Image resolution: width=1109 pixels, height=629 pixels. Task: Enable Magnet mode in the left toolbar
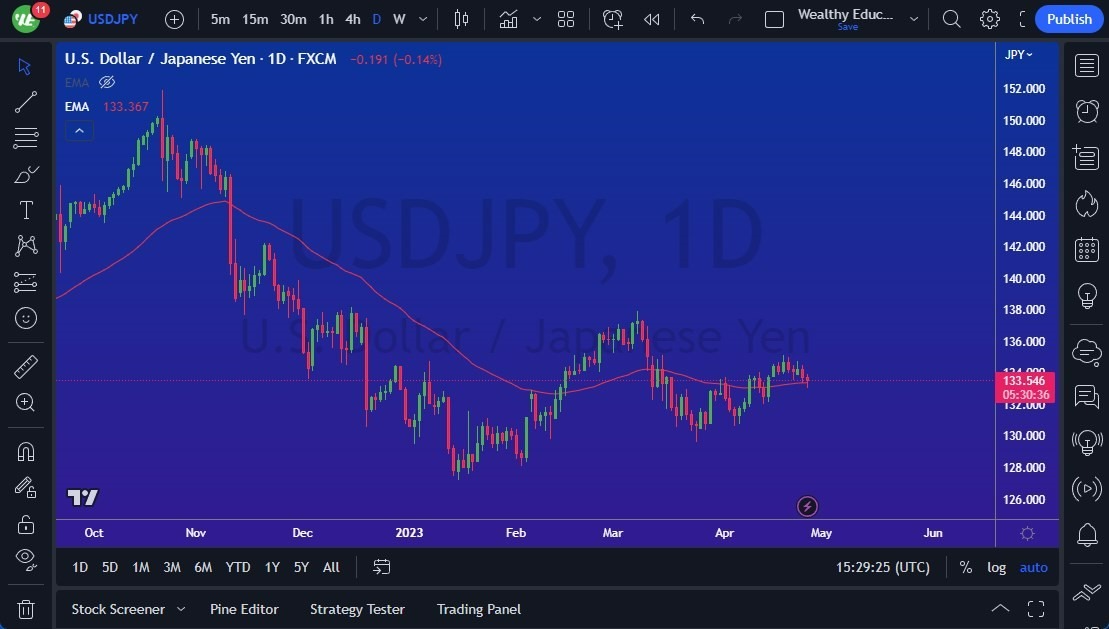26,452
